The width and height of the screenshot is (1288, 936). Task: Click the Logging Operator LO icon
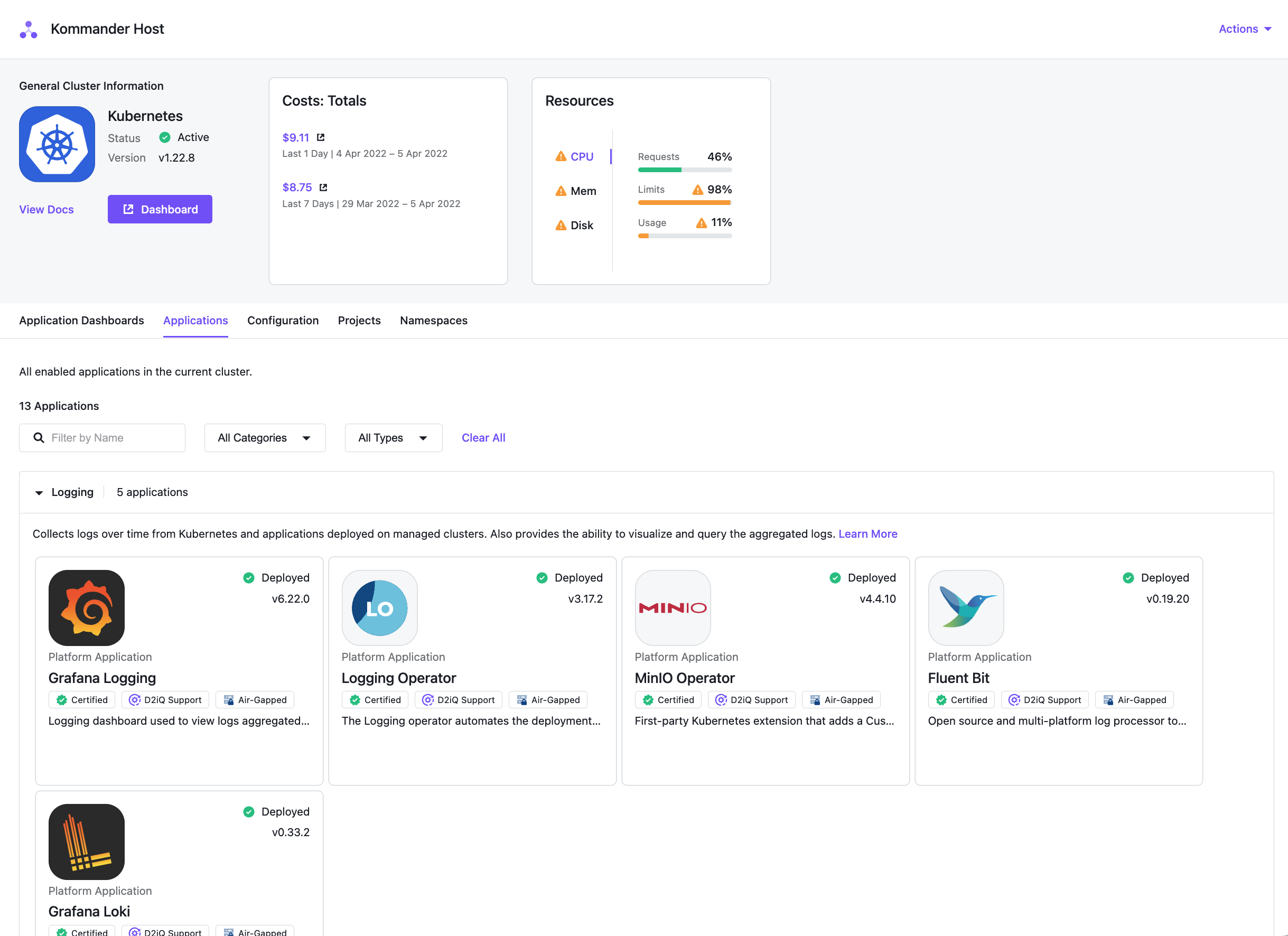coord(380,608)
